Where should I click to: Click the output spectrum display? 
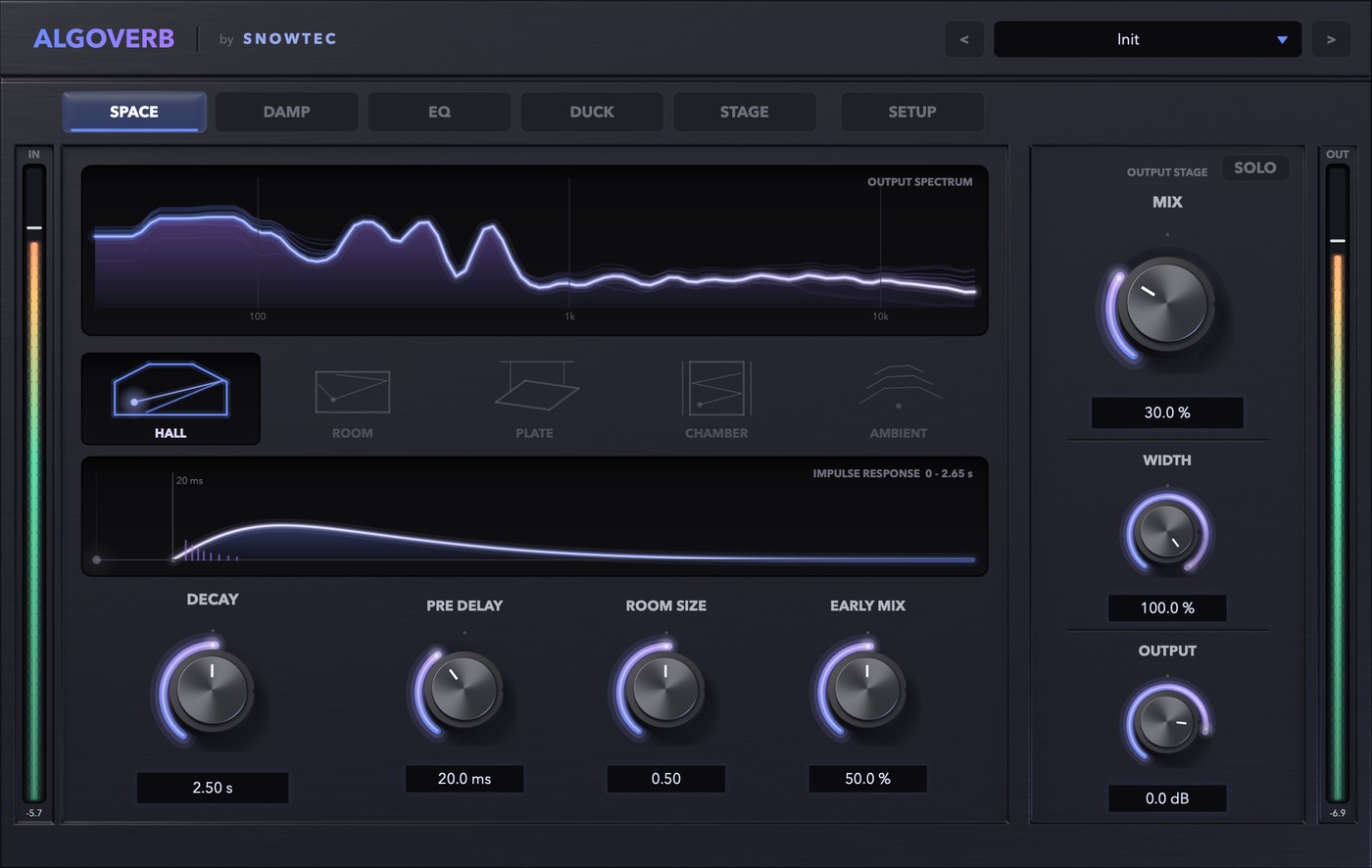[534, 250]
